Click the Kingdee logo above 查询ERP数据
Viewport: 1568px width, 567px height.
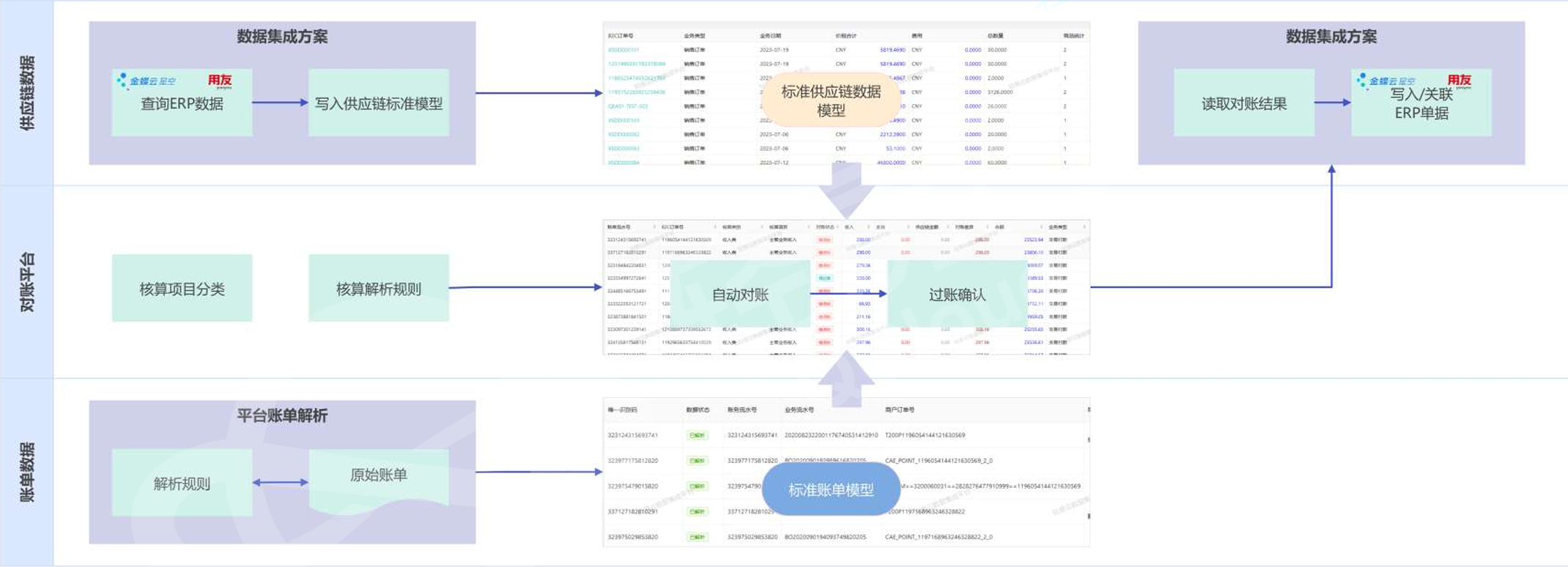pos(147,81)
